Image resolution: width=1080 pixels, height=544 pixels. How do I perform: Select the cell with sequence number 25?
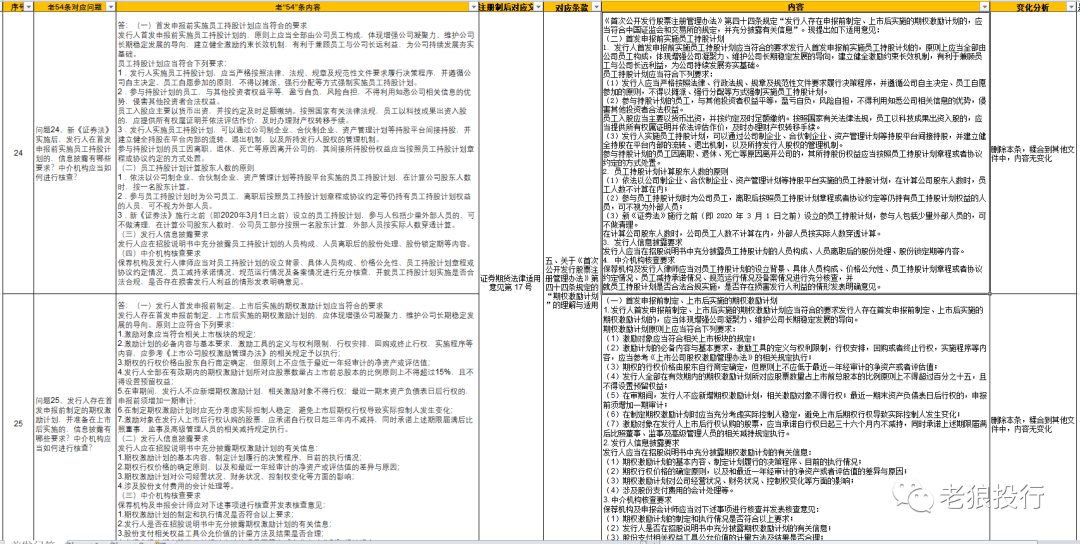[15, 422]
